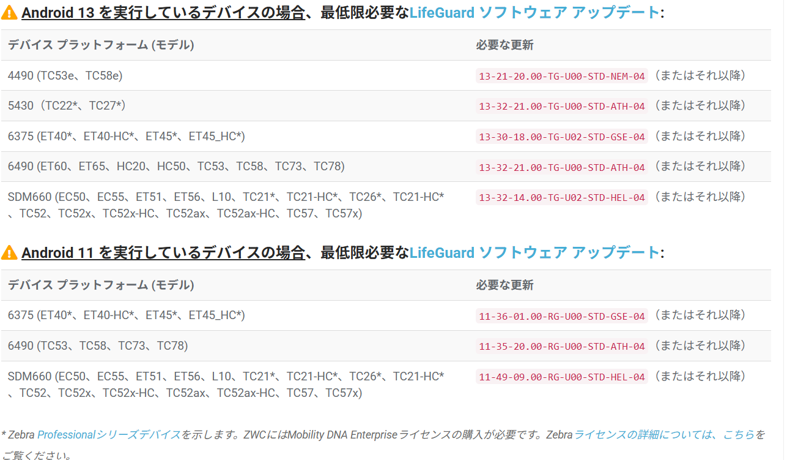This screenshot has width=787, height=460.
Task: Click warning icon beside Android 11 heading
Action: coord(9,253)
